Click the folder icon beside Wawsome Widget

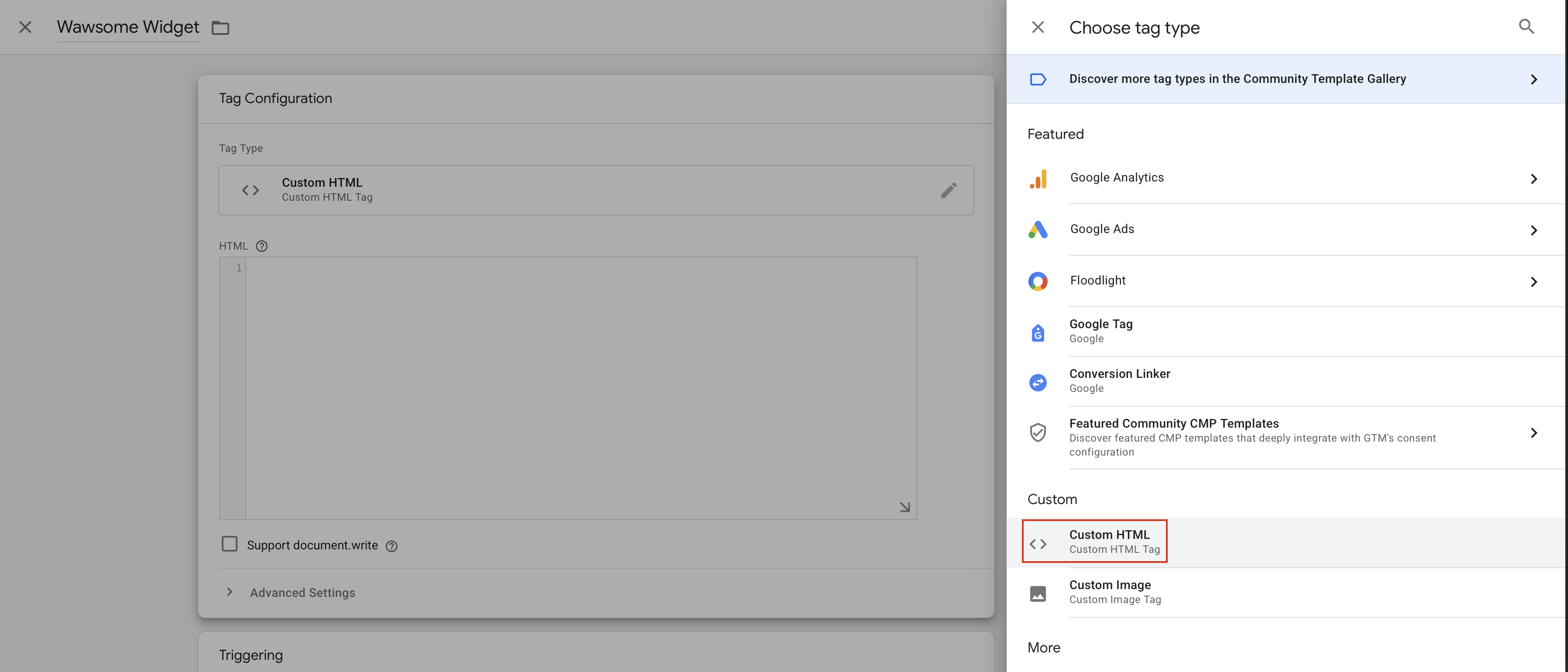point(220,28)
